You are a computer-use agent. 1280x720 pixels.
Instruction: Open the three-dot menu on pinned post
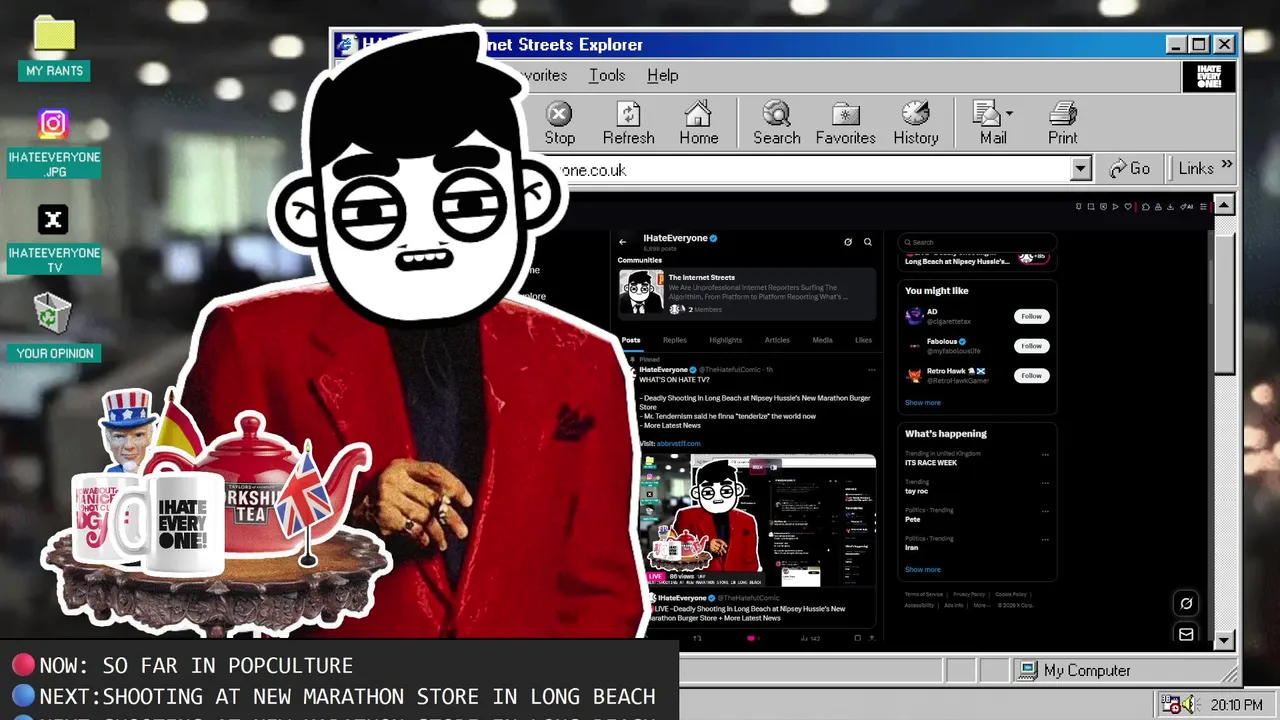click(x=871, y=370)
